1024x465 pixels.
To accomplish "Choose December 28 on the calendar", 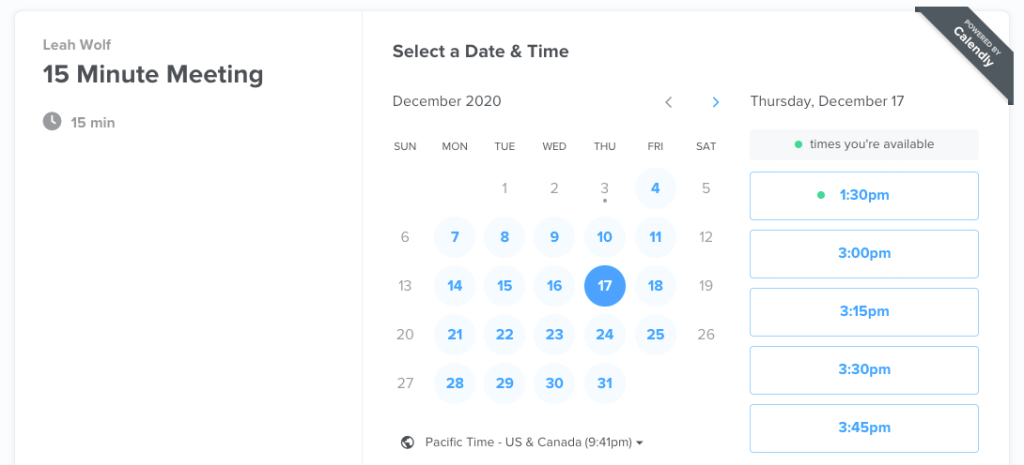I will pyautogui.click(x=455, y=384).
